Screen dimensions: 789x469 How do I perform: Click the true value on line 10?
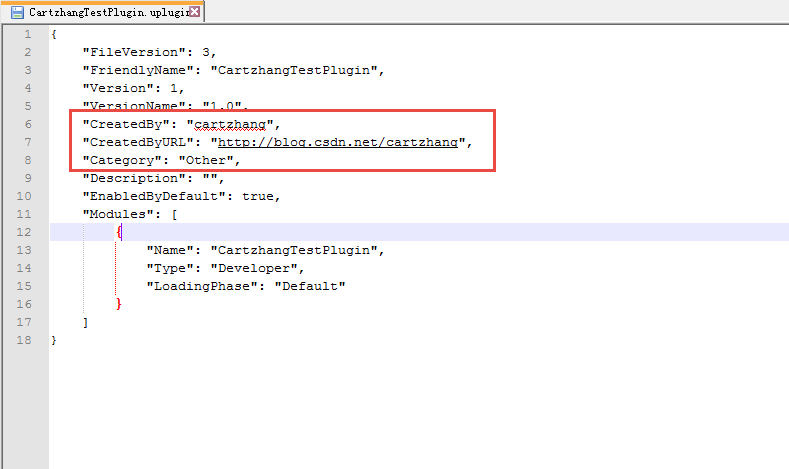click(258, 196)
